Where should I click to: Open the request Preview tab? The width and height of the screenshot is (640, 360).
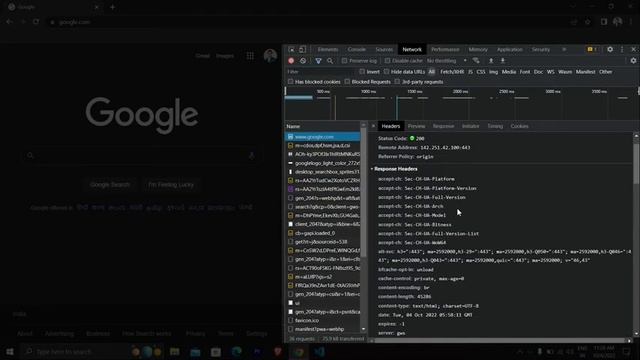[416, 126]
